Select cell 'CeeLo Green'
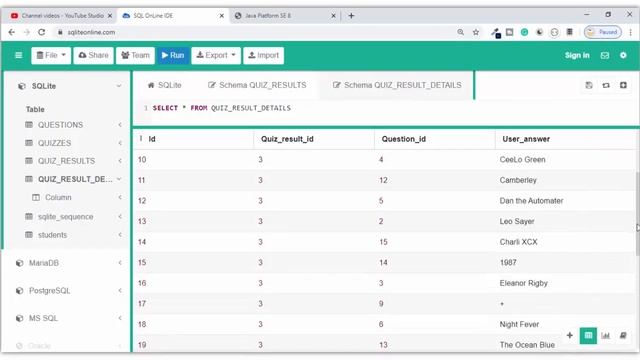This screenshot has width=640, height=360. (522, 160)
